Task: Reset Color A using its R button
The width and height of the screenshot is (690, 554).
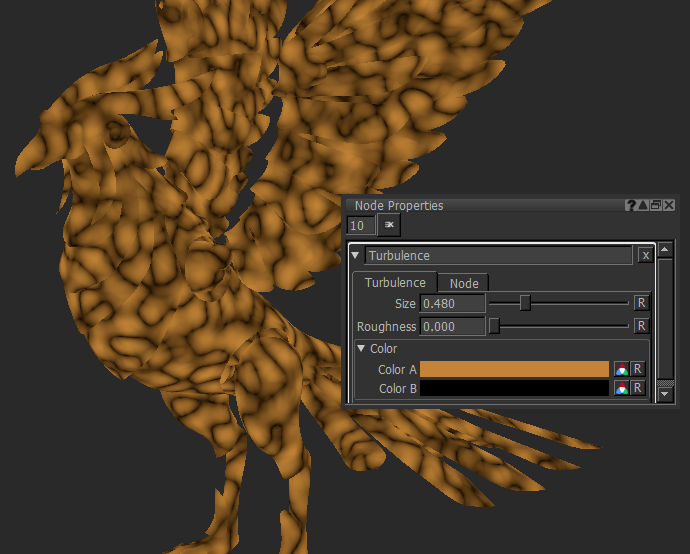Action: (637, 369)
